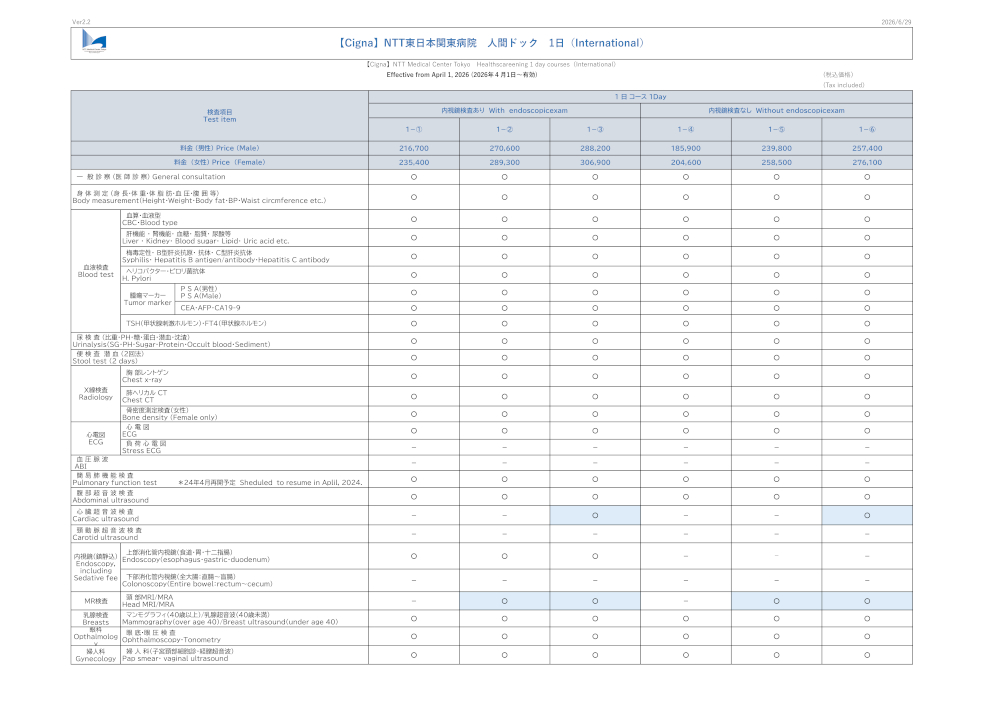Viewport: 1000px width, 707px height.
Task: Click the male price '288,200'
Action: (595, 148)
